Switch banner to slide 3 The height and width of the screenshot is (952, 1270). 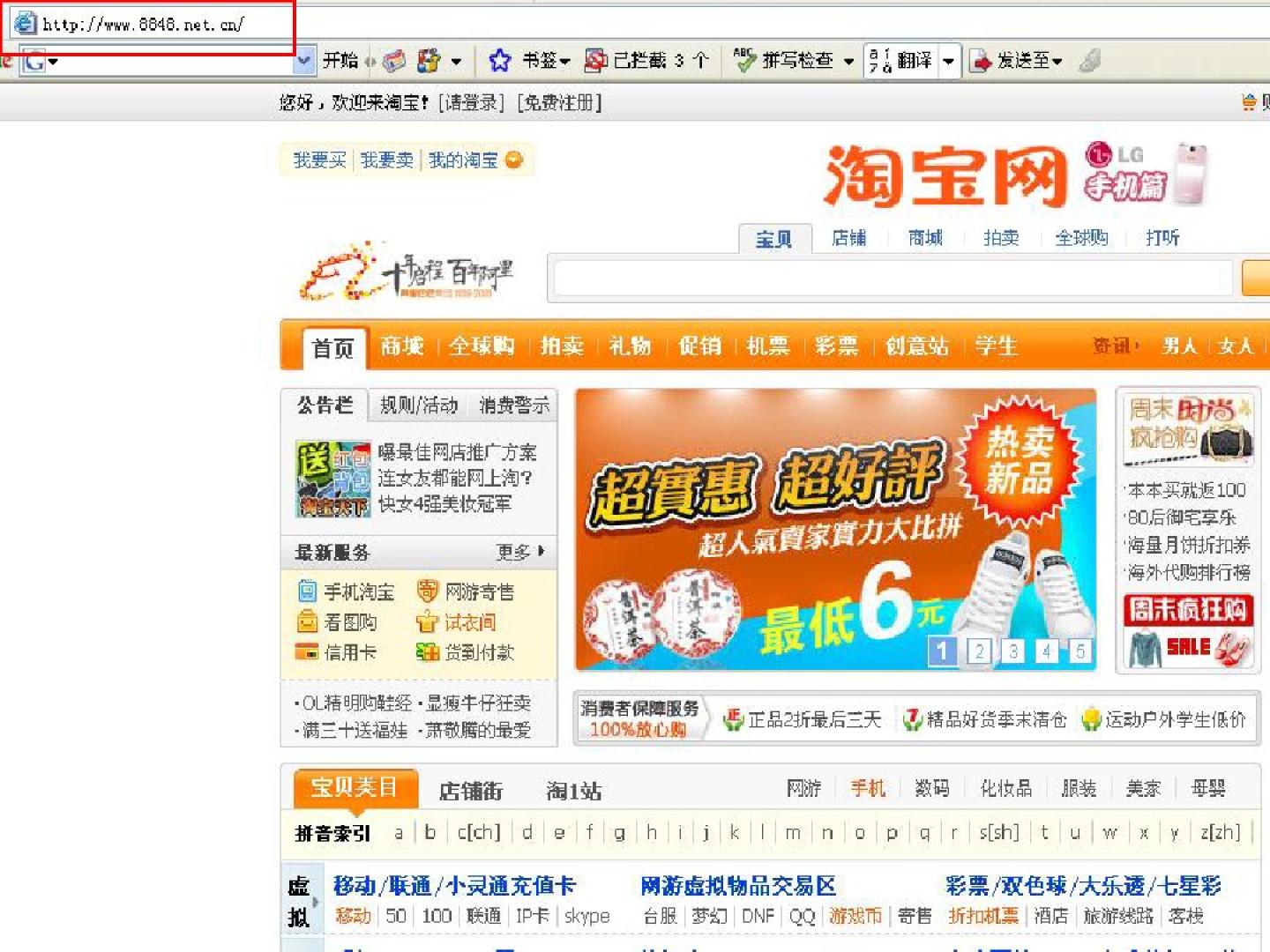[x=1012, y=651]
